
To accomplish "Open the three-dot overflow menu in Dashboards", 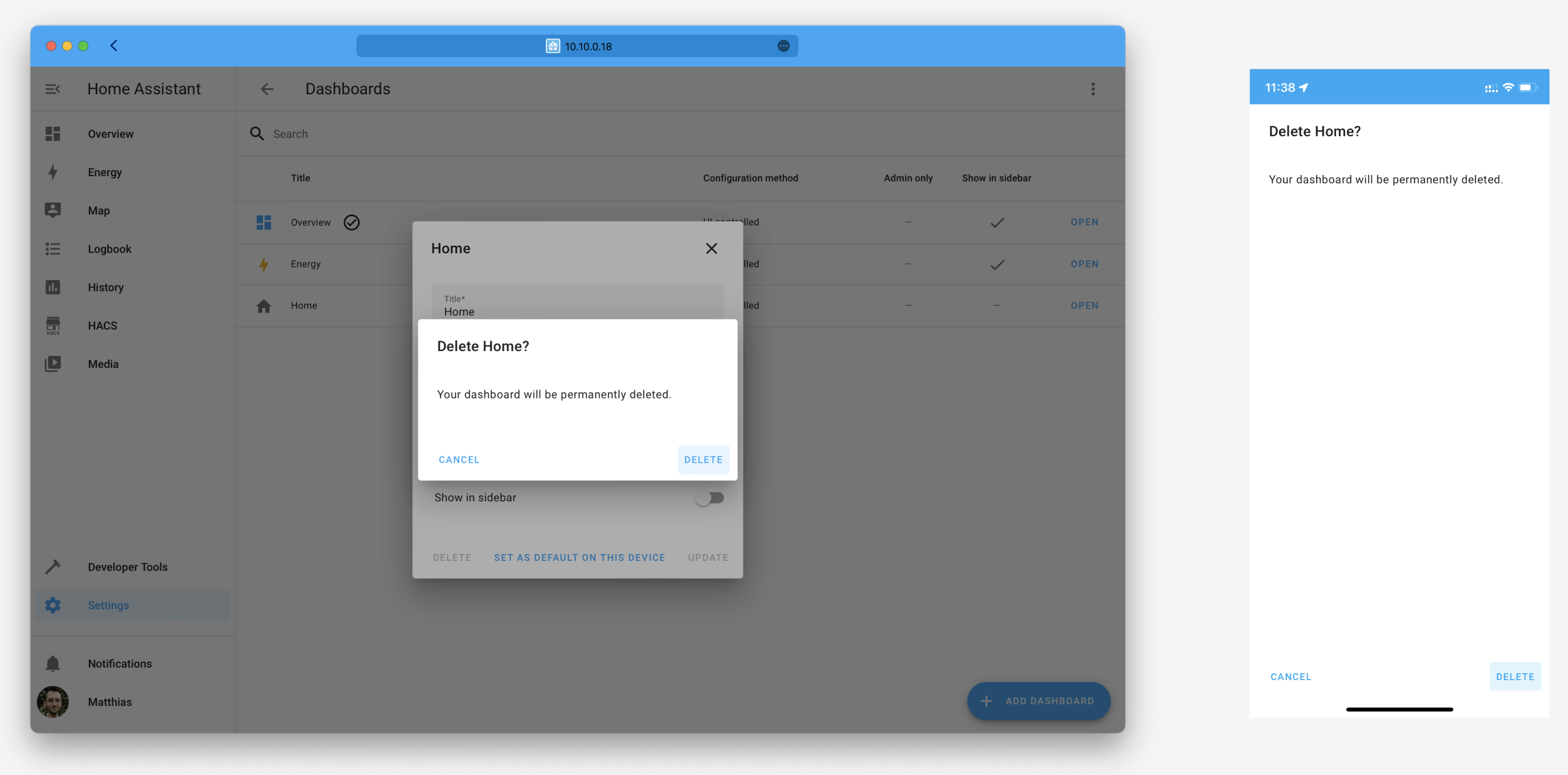I will pyautogui.click(x=1093, y=89).
